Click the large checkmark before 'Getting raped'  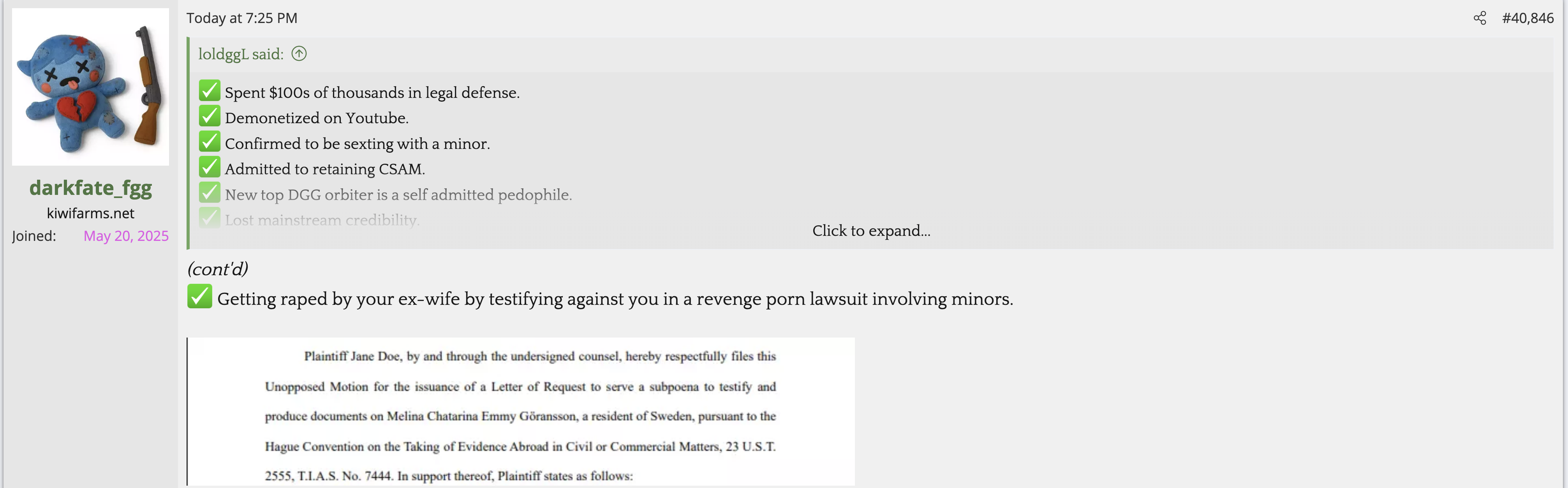pos(200,297)
